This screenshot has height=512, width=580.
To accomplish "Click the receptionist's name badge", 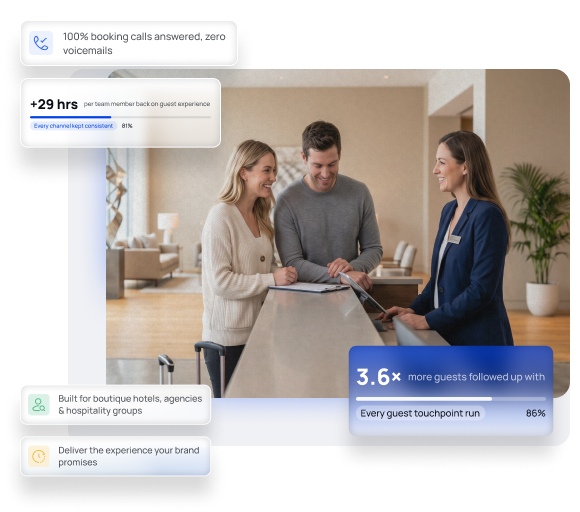I will point(455,239).
